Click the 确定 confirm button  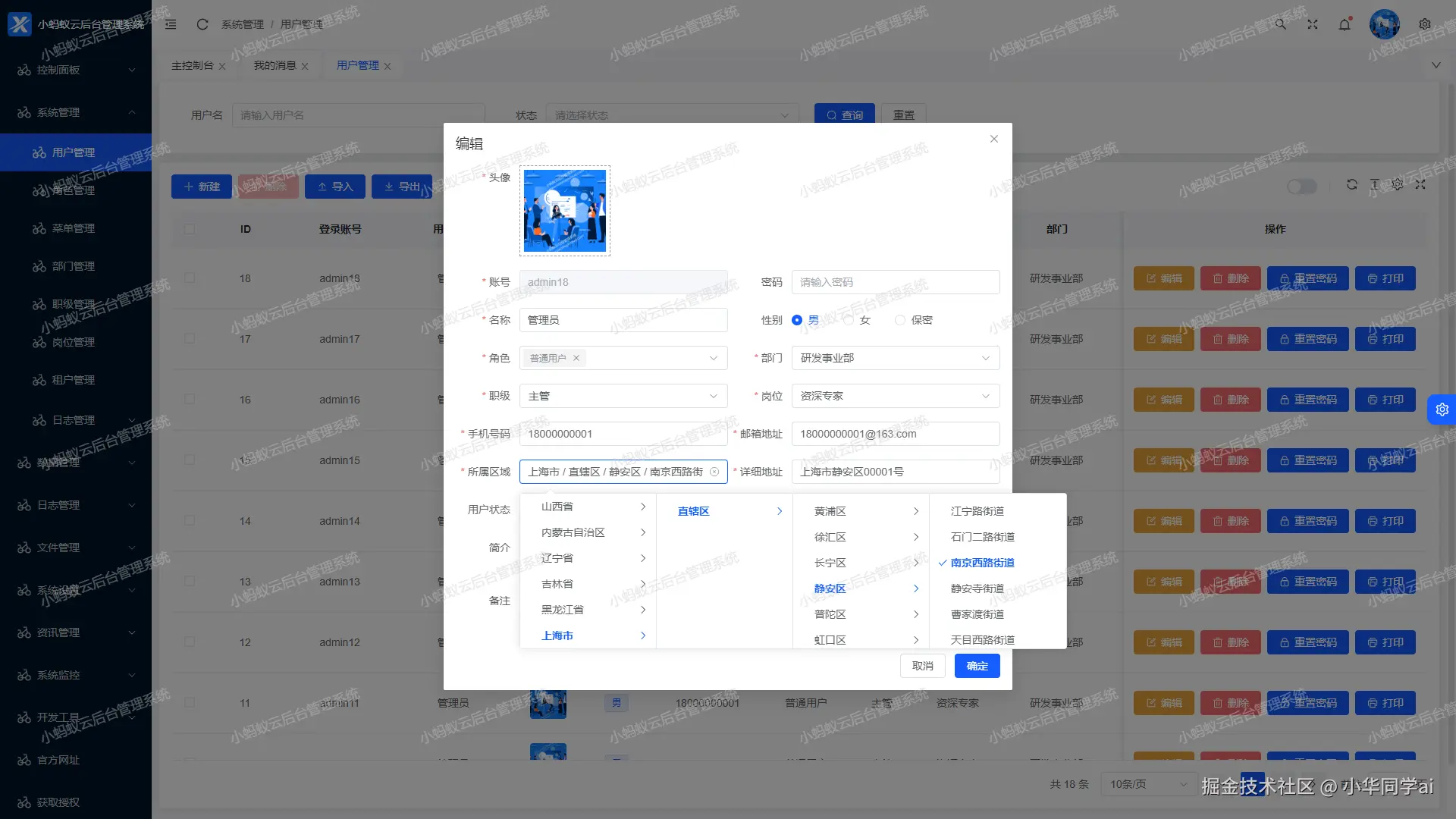tap(977, 666)
